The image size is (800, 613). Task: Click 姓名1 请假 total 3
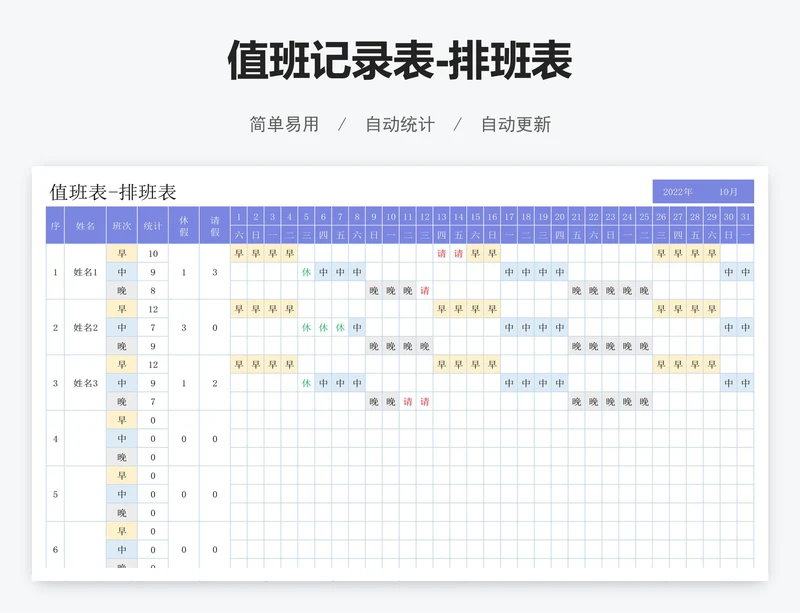215,272
